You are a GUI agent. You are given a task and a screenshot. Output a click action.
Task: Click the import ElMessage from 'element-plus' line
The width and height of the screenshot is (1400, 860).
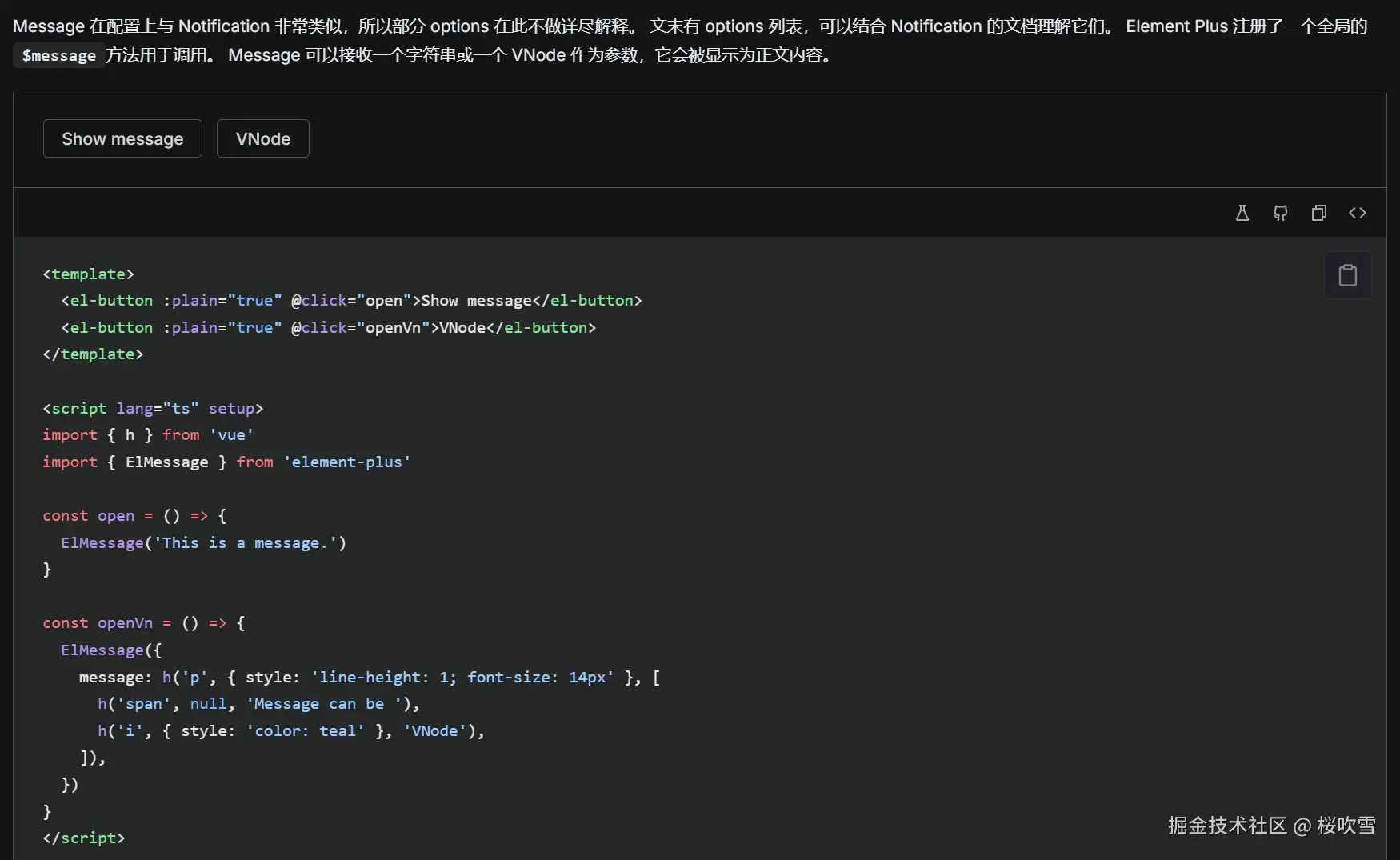click(x=226, y=462)
